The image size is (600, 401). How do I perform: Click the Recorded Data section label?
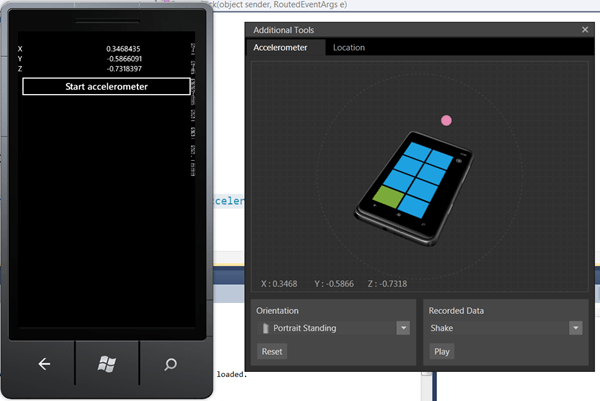[456, 311]
